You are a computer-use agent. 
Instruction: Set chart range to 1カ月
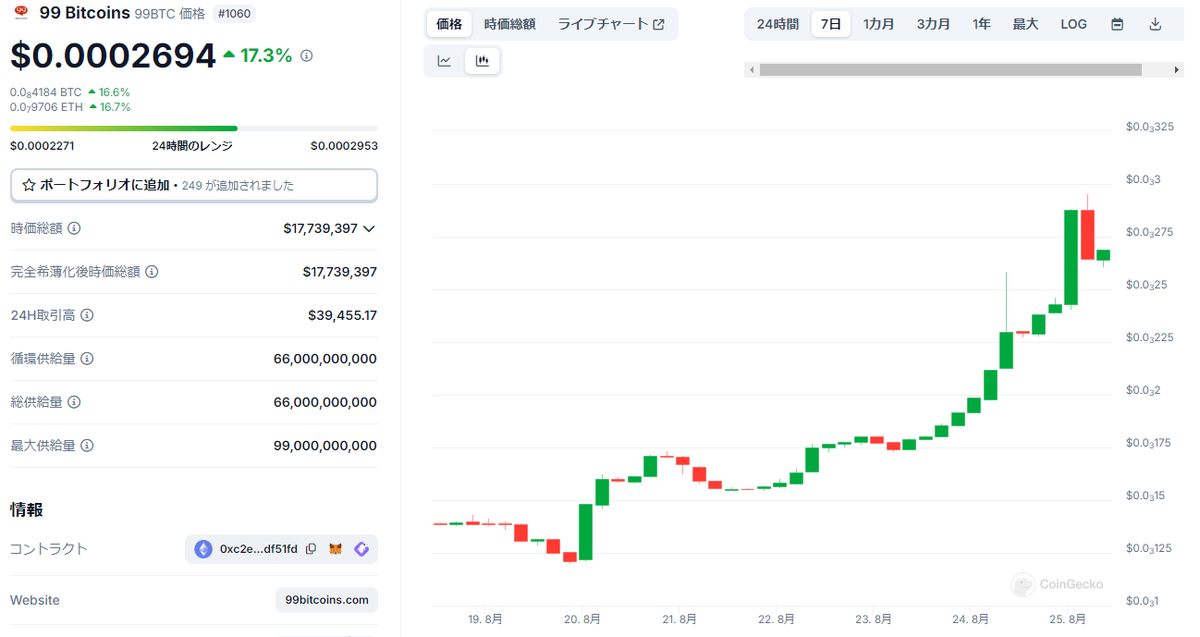click(879, 24)
